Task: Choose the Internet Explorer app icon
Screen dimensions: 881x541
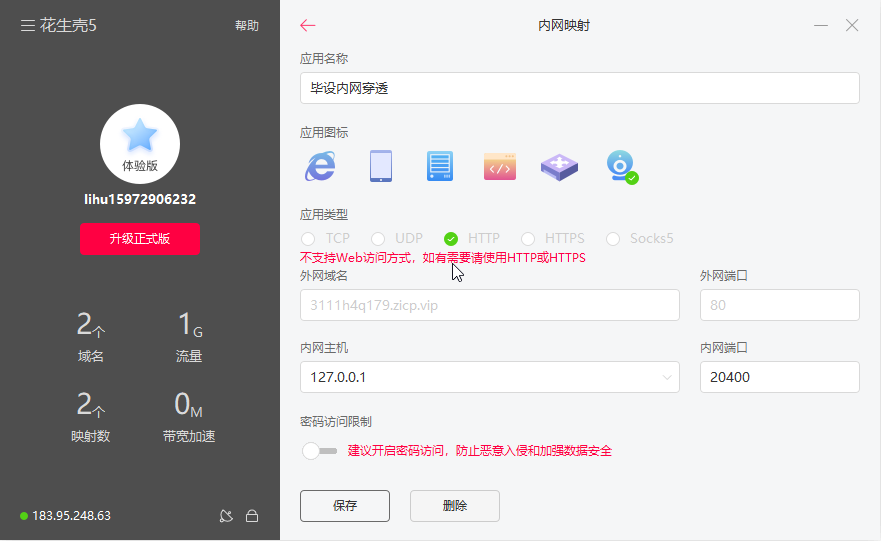Action: 321,166
